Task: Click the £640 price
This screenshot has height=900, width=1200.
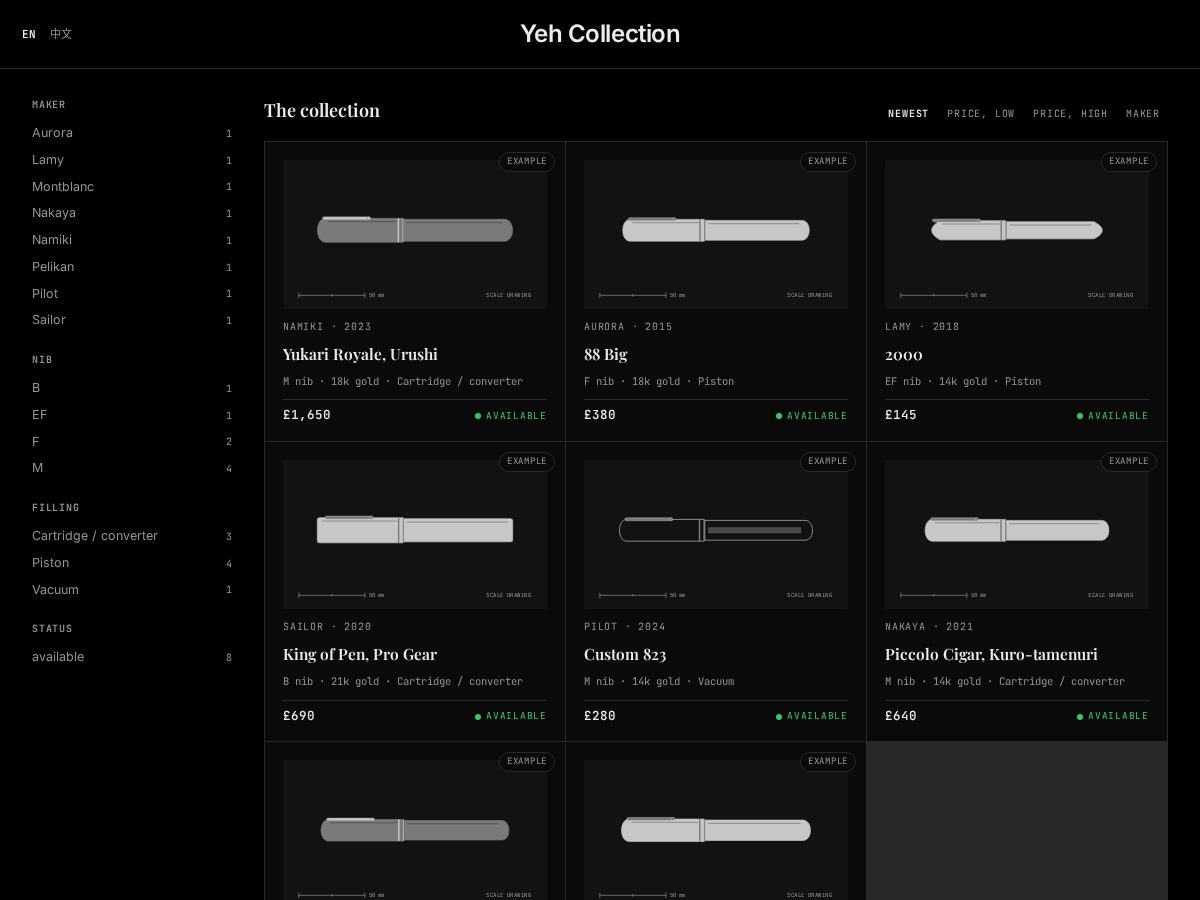Action: [901, 715]
